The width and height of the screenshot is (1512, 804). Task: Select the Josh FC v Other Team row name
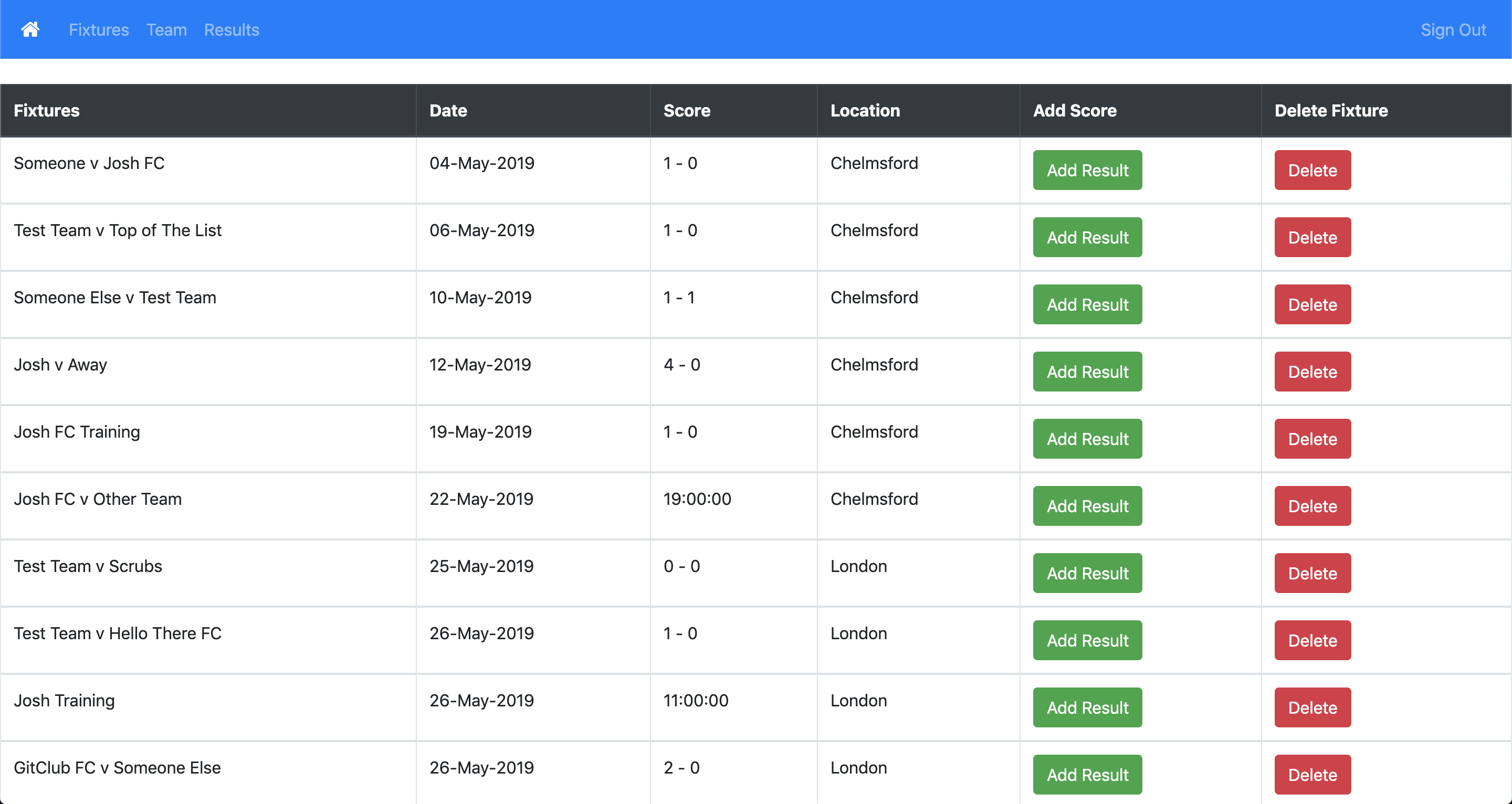(x=98, y=499)
